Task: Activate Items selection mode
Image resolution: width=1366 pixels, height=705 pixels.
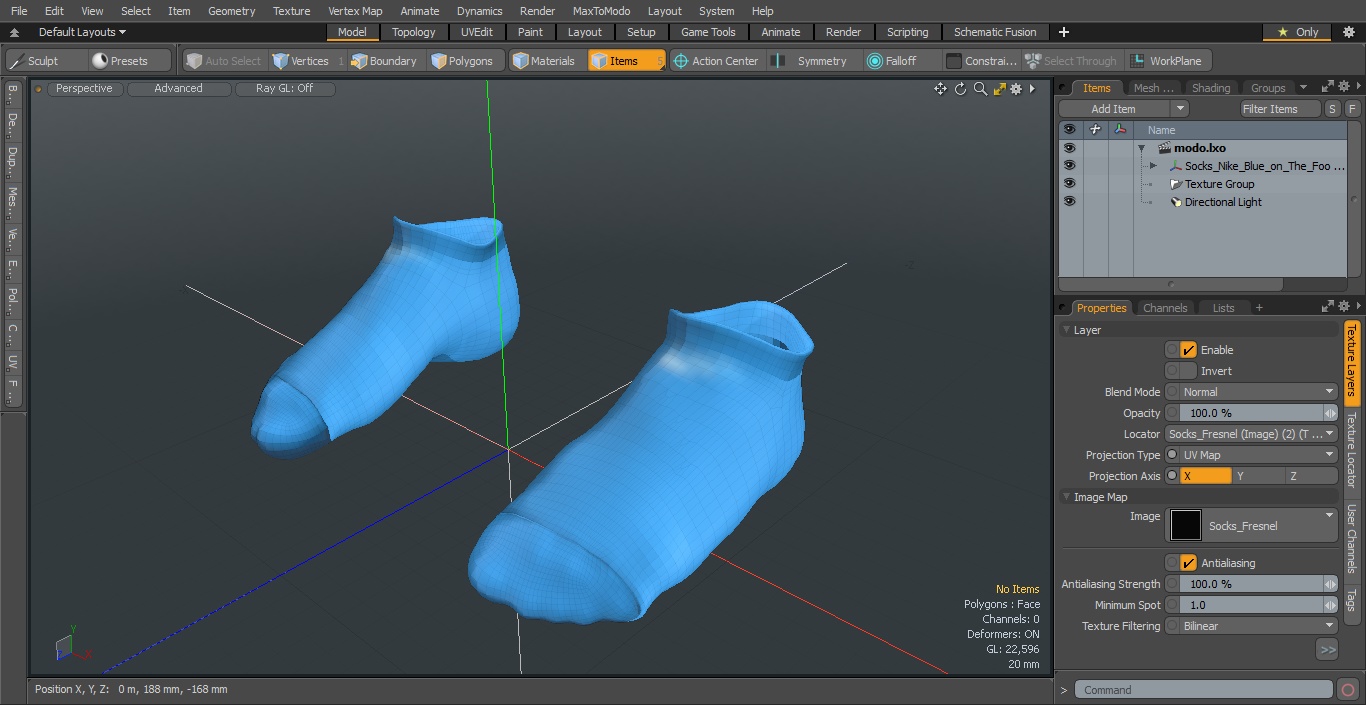Action: click(626, 61)
